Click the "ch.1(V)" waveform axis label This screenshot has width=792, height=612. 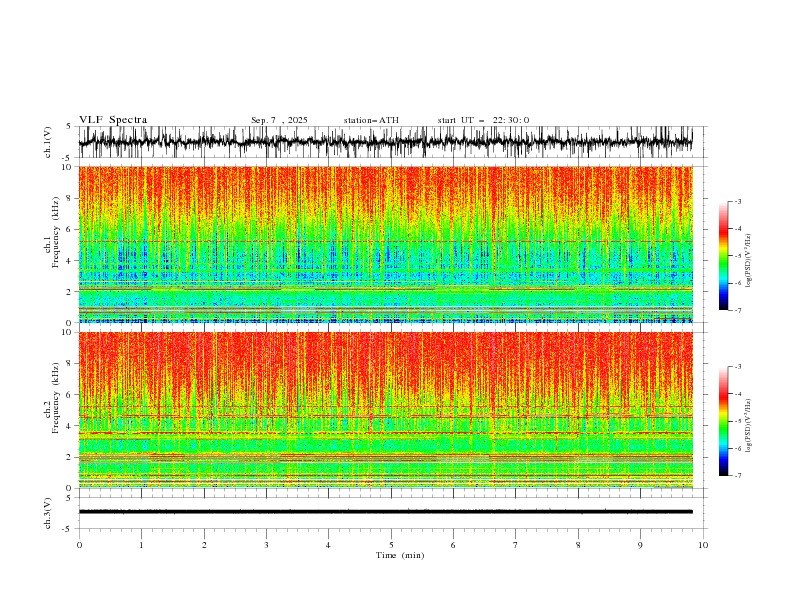[48, 142]
